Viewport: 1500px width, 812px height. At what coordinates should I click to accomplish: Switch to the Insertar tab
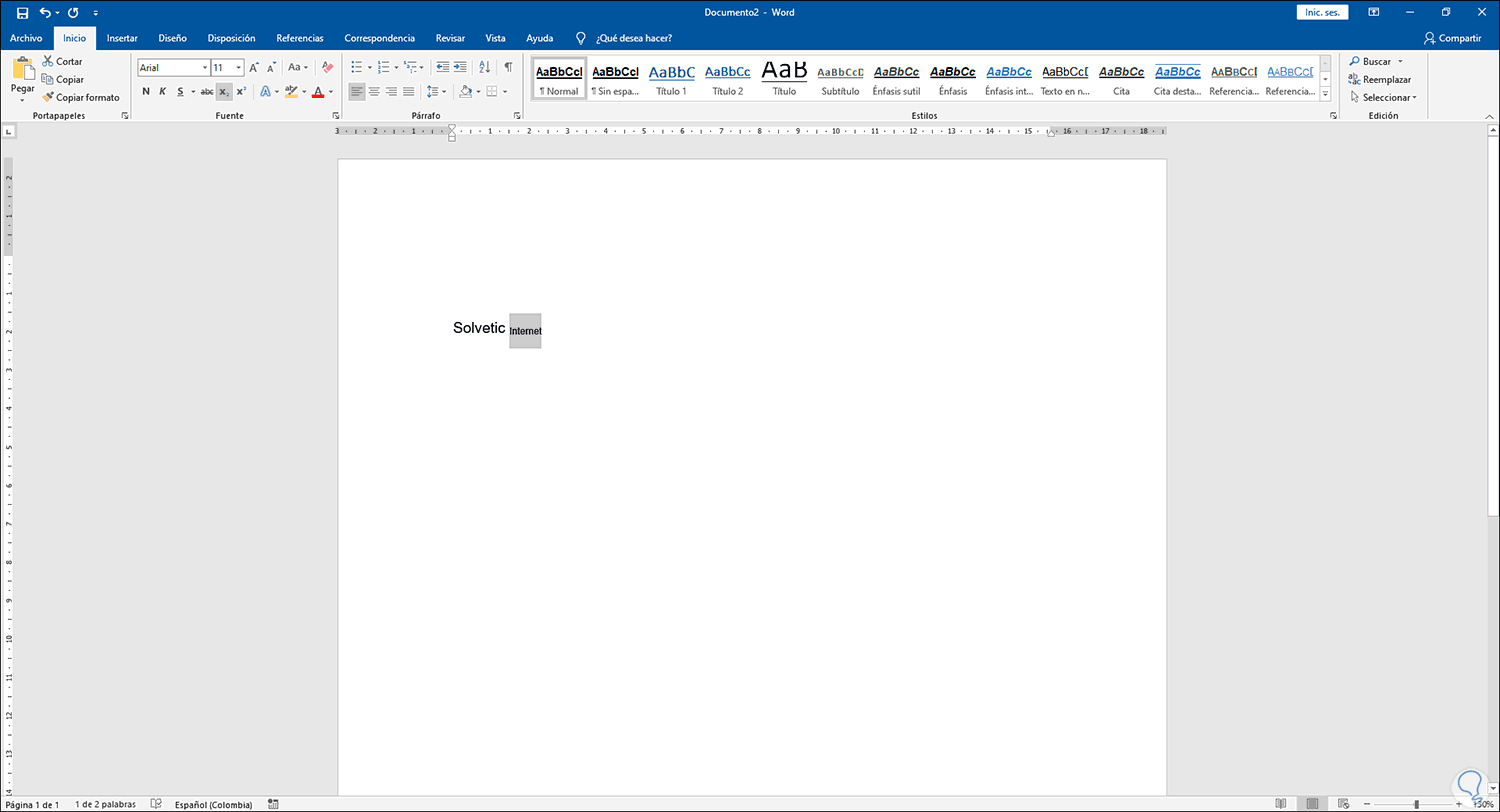tap(122, 38)
